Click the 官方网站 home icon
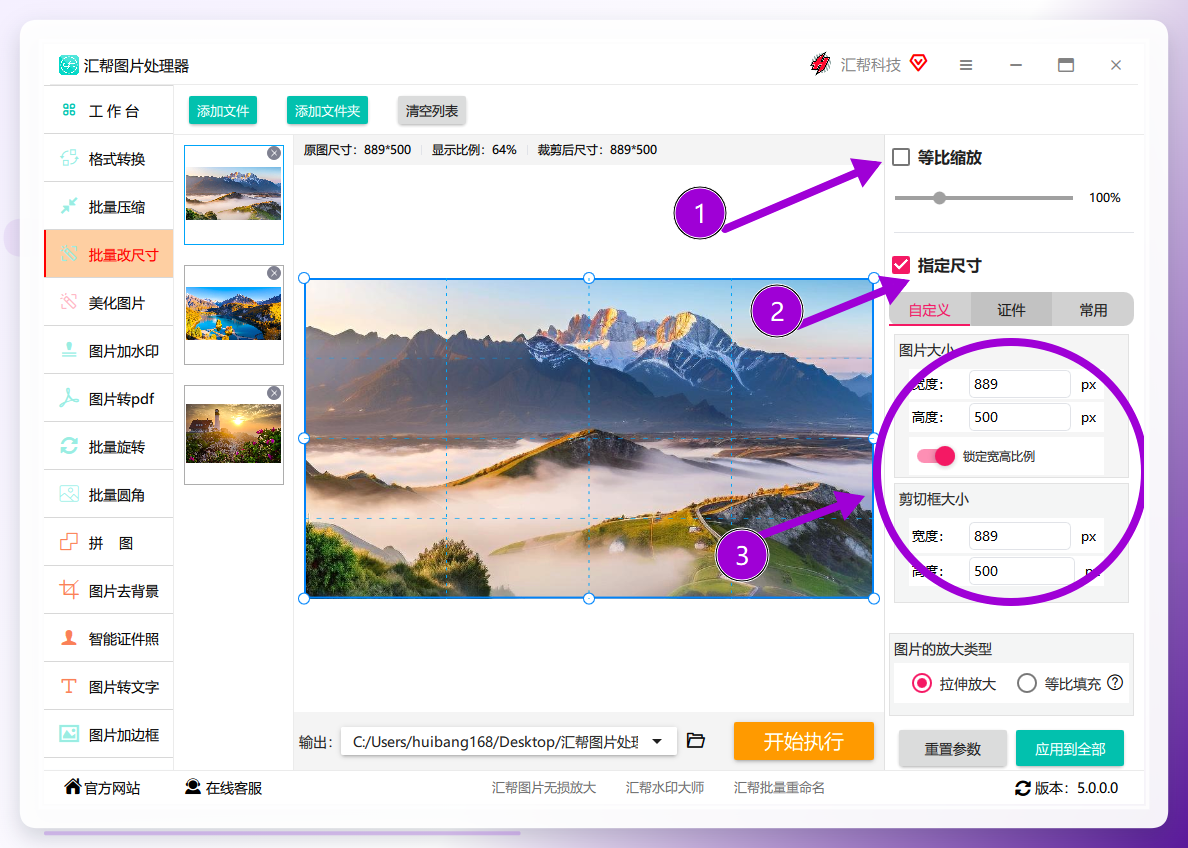This screenshot has height=848, width=1188. pos(73,787)
